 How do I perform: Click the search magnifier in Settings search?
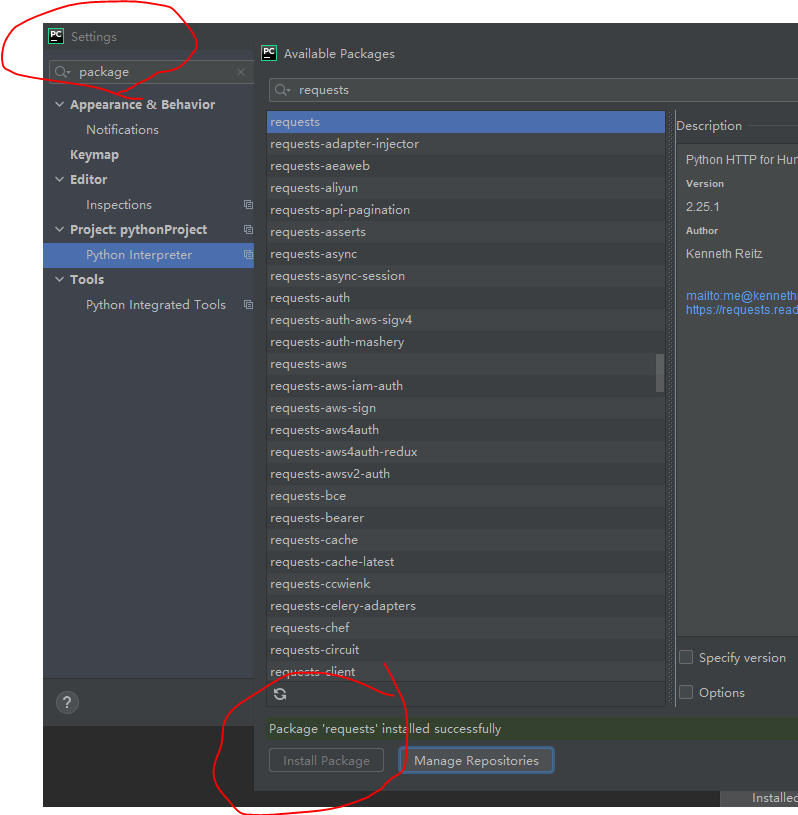point(62,72)
